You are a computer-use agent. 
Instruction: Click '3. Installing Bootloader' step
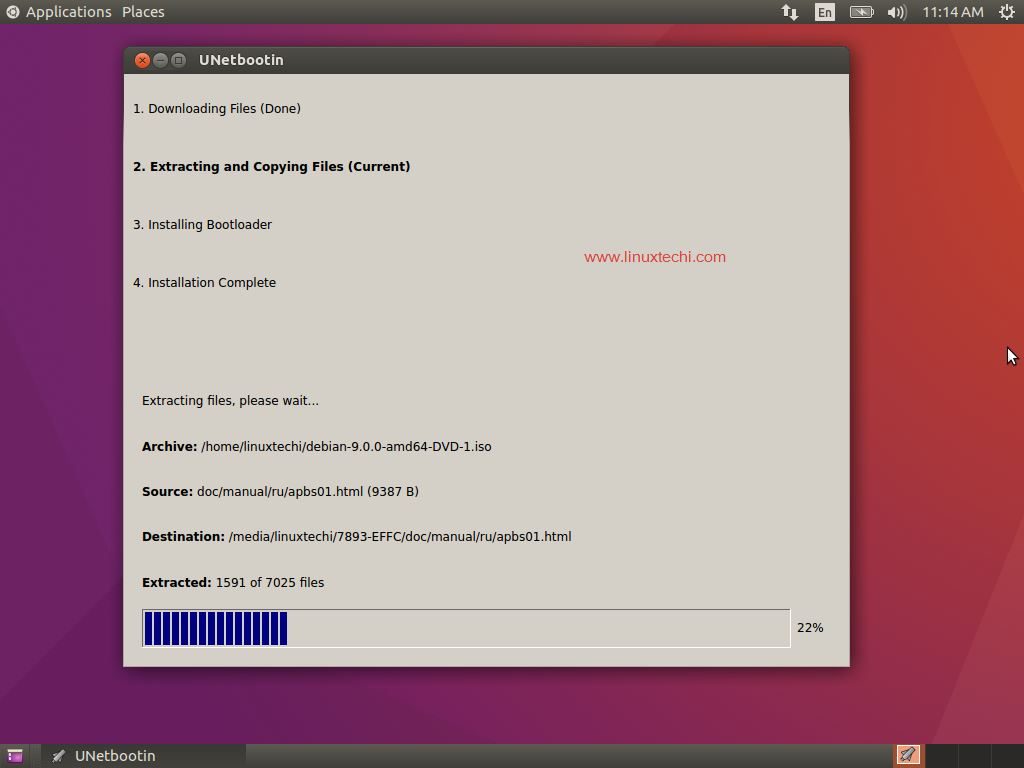pyautogui.click(x=202, y=225)
